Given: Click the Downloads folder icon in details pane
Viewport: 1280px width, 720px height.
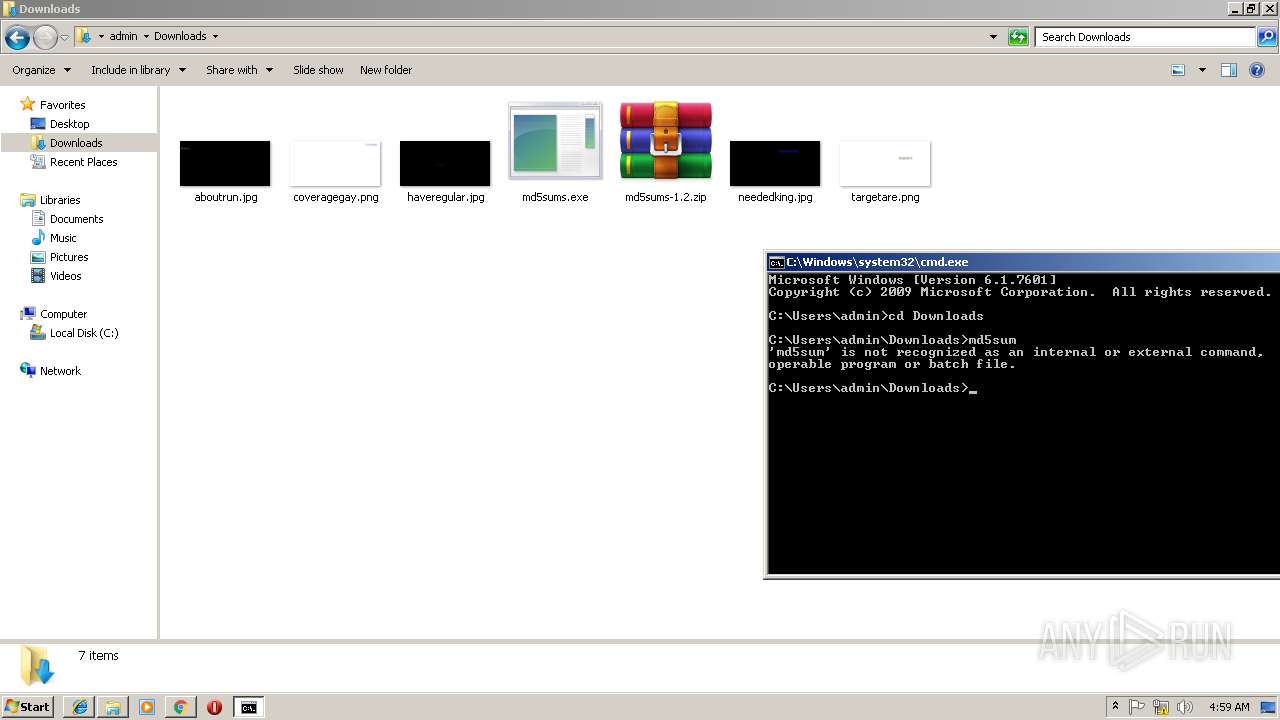Looking at the screenshot, I should click(37, 665).
